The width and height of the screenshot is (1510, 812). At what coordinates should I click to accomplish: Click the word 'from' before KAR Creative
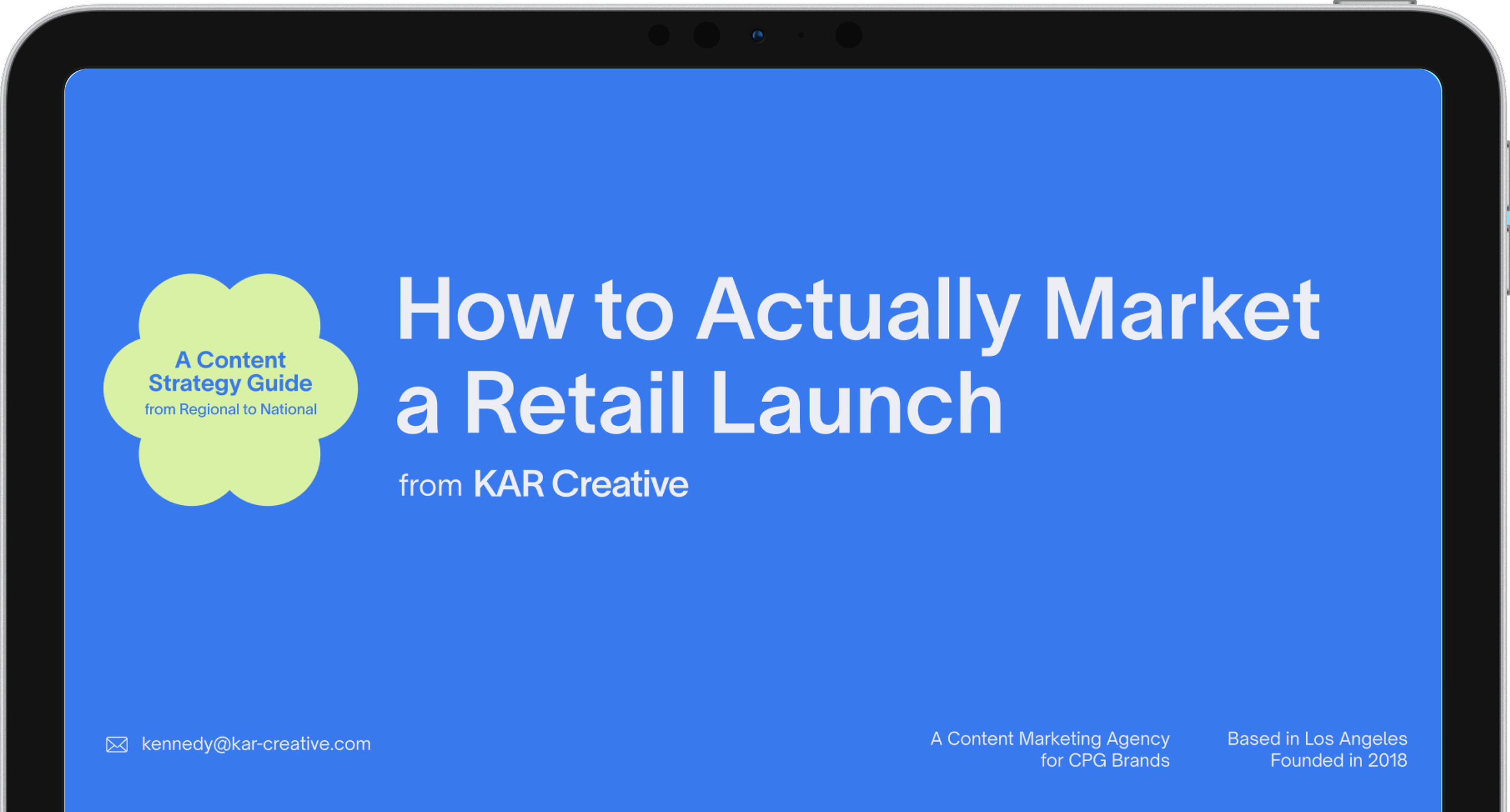pos(430,486)
